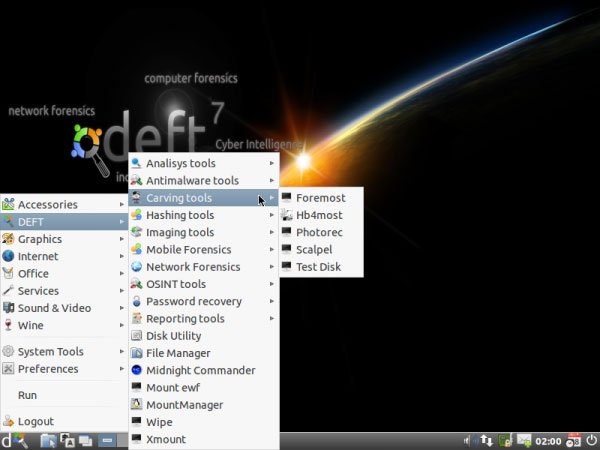Click the Logout icon

point(8,421)
